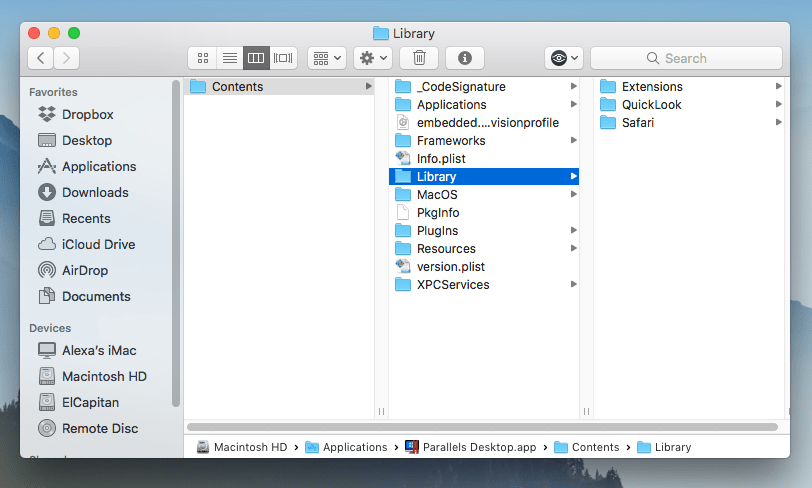The height and width of the screenshot is (488, 812).
Task: Open iCloud Drive in the sidebar
Action: click(86, 244)
